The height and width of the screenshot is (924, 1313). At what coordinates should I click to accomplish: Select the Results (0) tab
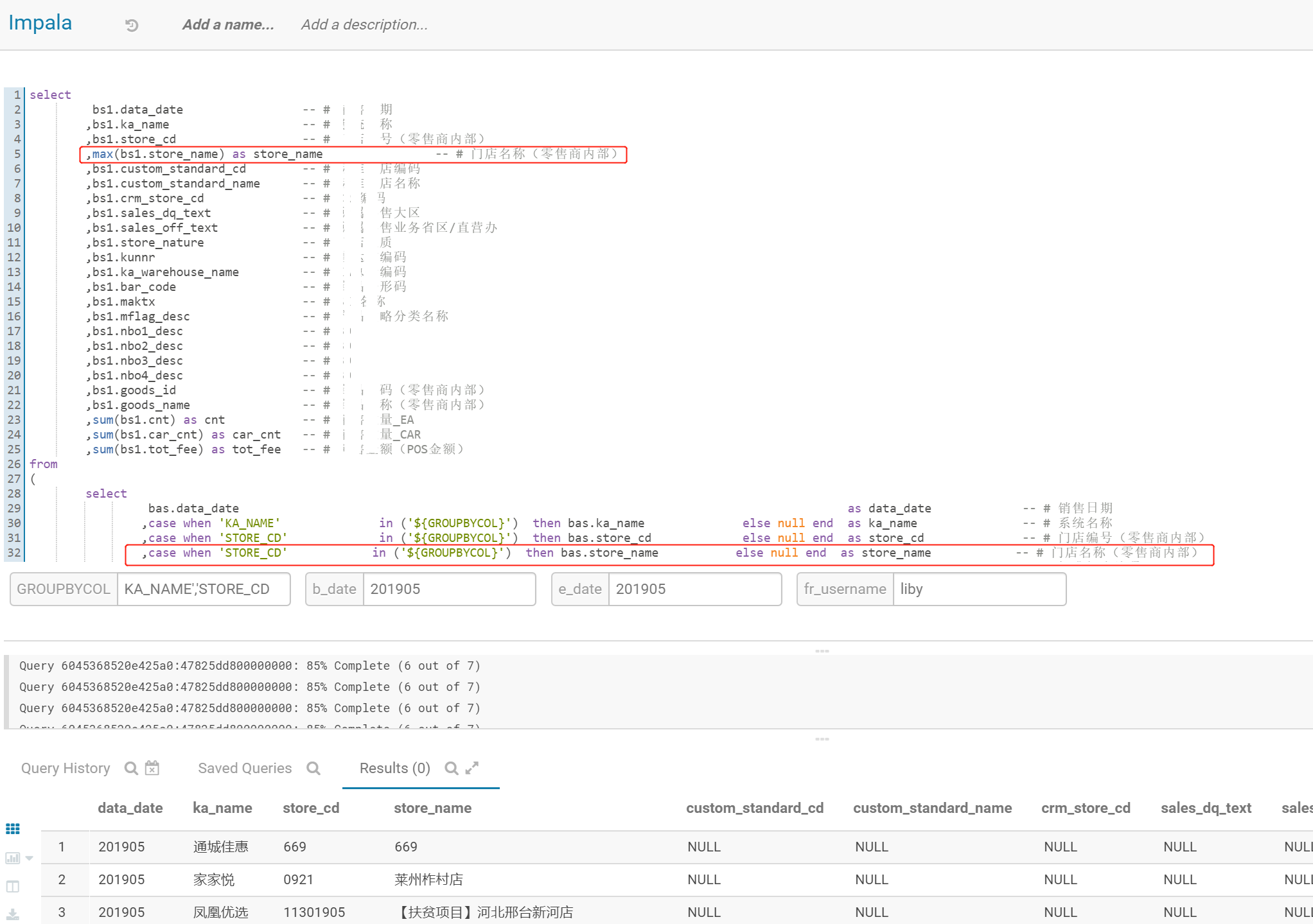click(x=395, y=768)
